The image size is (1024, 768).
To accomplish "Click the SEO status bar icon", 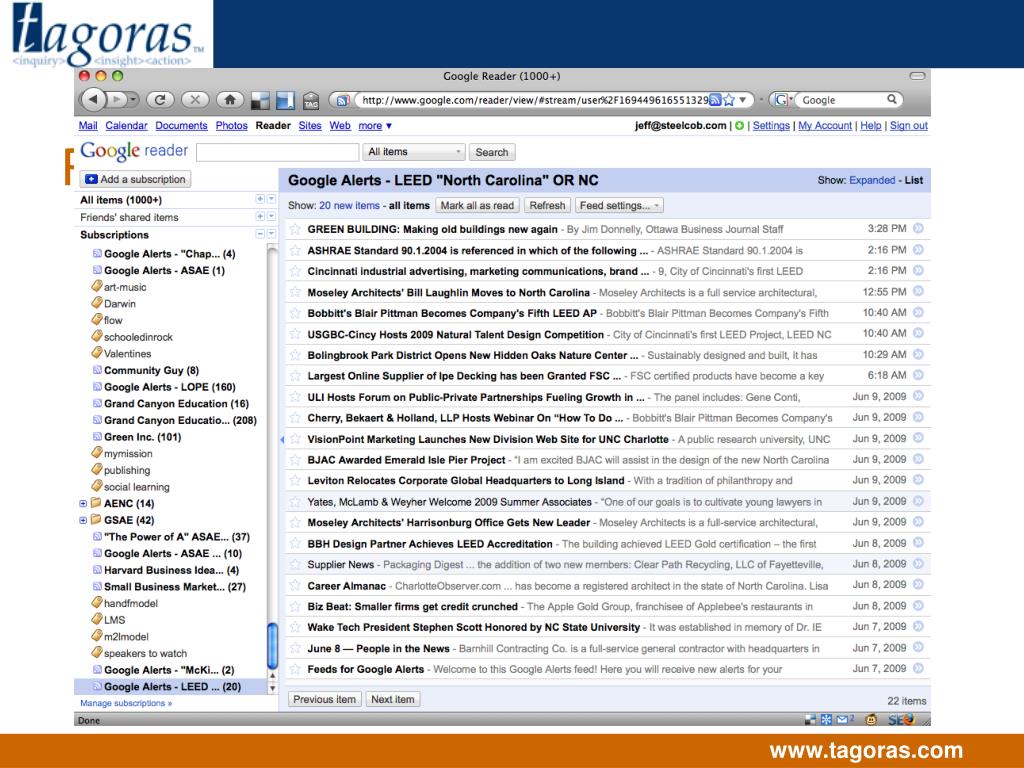I will tap(901, 720).
